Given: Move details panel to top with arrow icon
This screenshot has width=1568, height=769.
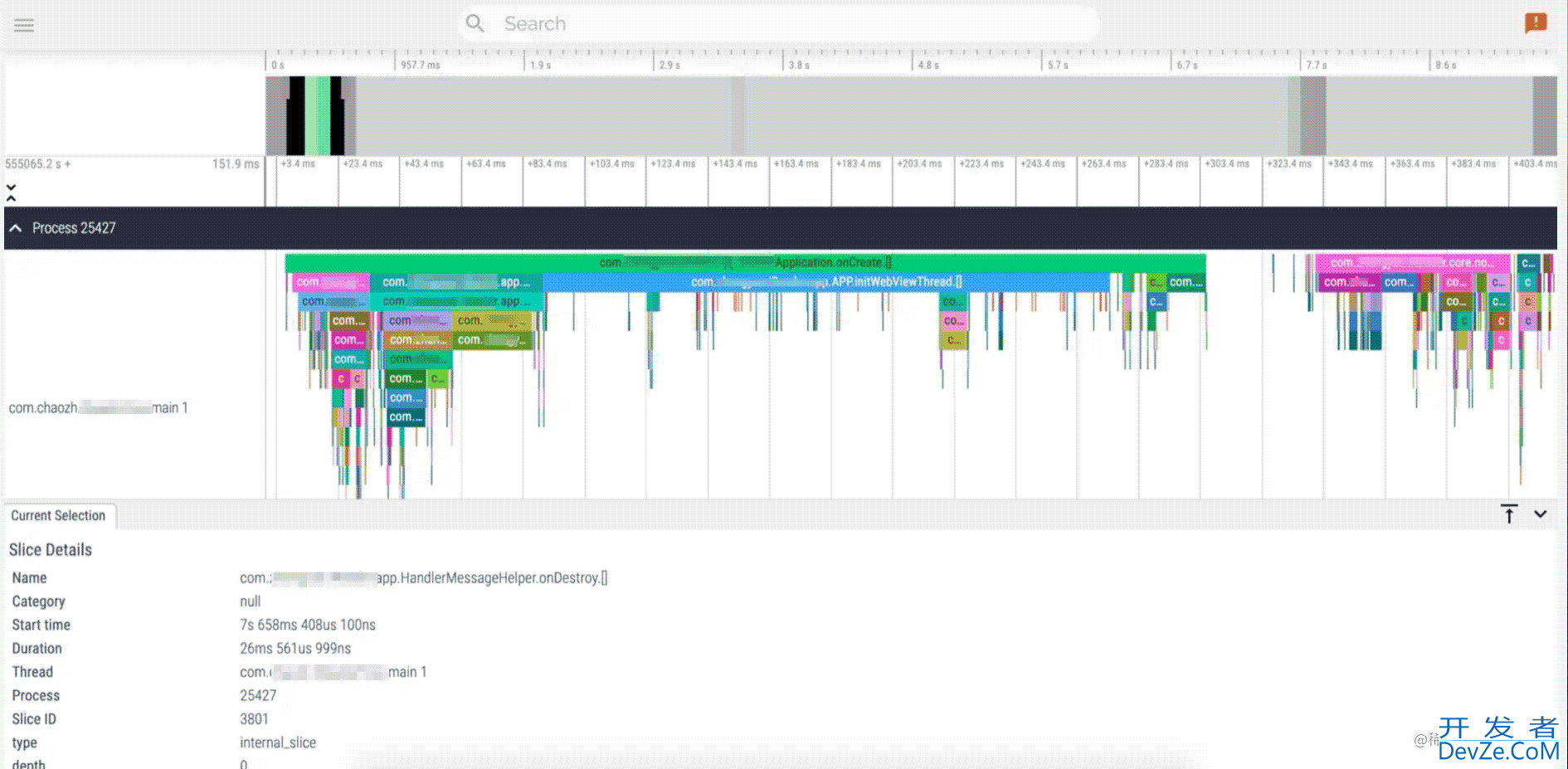Looking at the screenshot, I should click(x=1509, y=514).
